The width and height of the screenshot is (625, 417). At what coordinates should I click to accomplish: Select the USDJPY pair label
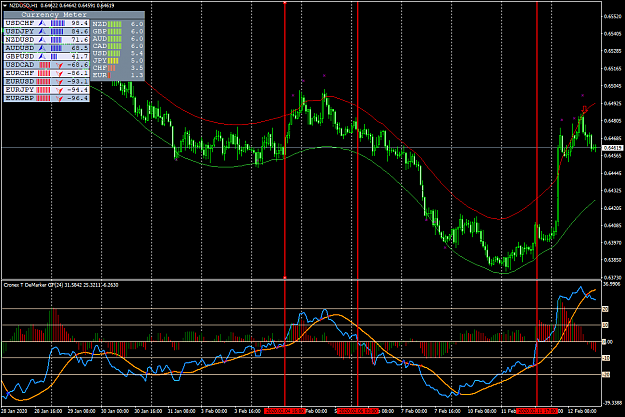(20, 31)
